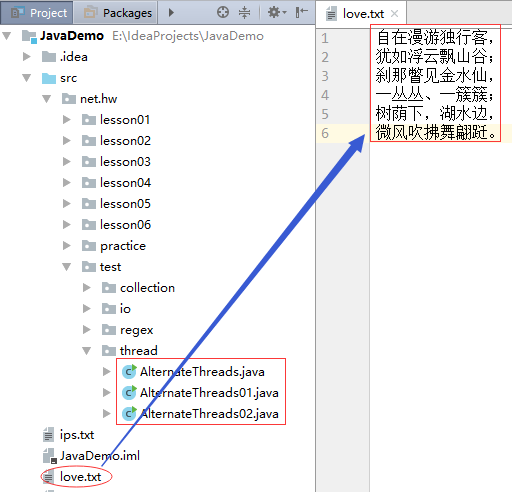Select JavaDemo.iml in the project tree
The image size is (512, 492).
pyautogui.click(x=100, y=456)
